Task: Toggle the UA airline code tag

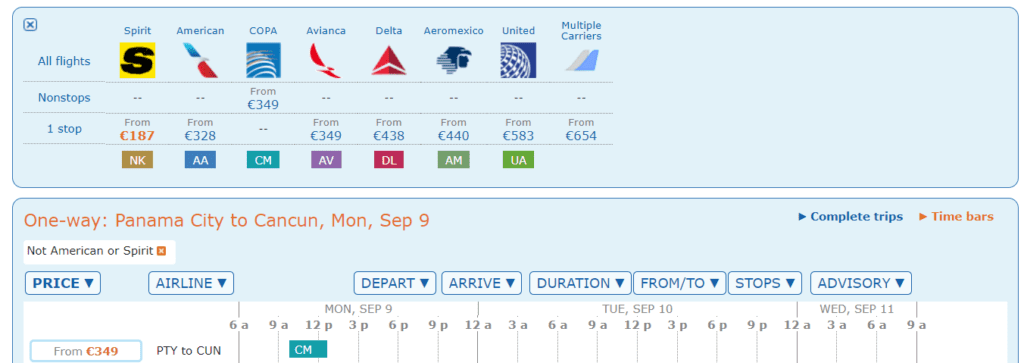Action: tap(519, 160)
